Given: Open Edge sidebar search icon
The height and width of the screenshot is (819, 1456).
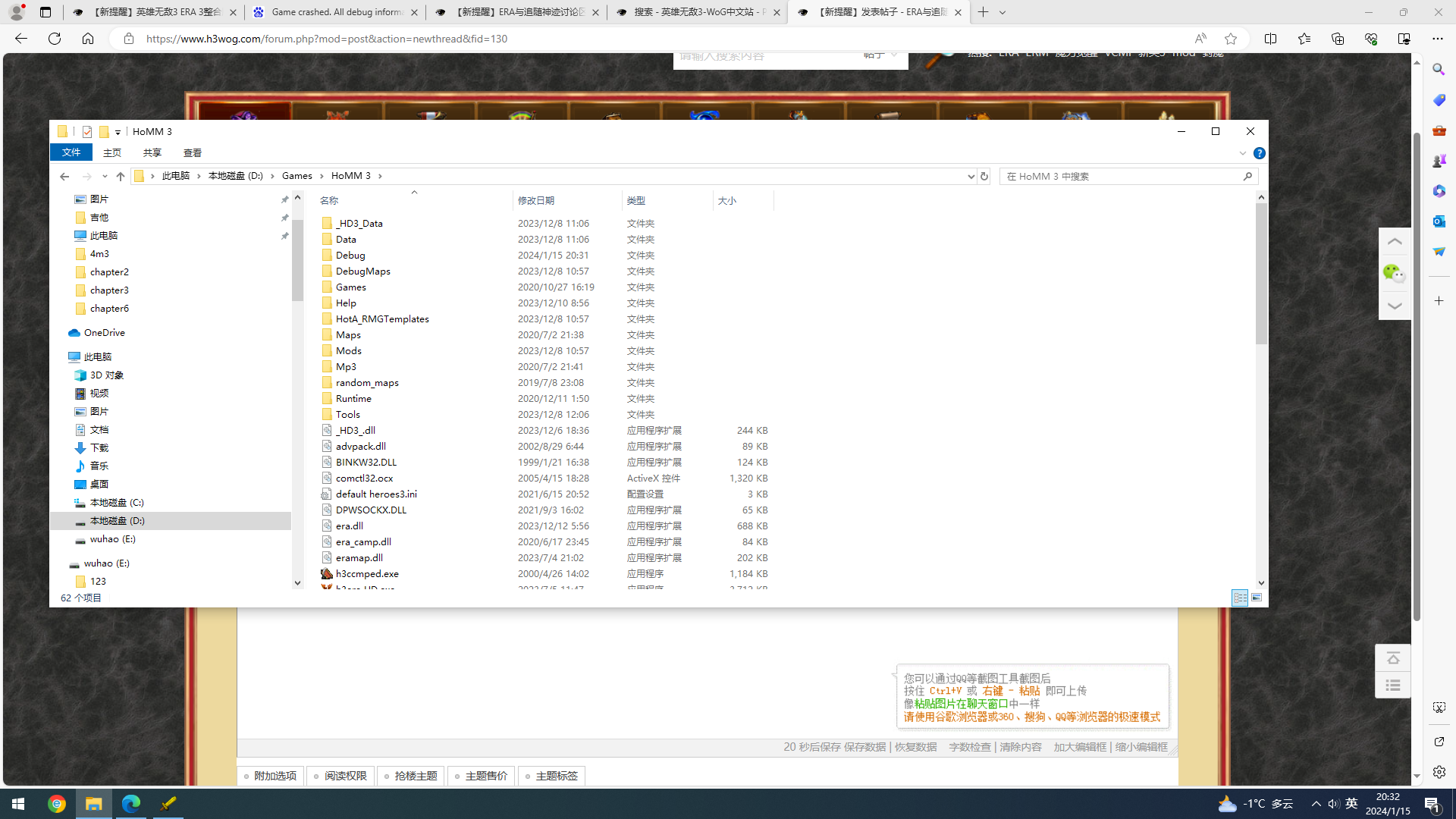Looking at the screenshot, I should [x=1439, y=70].
